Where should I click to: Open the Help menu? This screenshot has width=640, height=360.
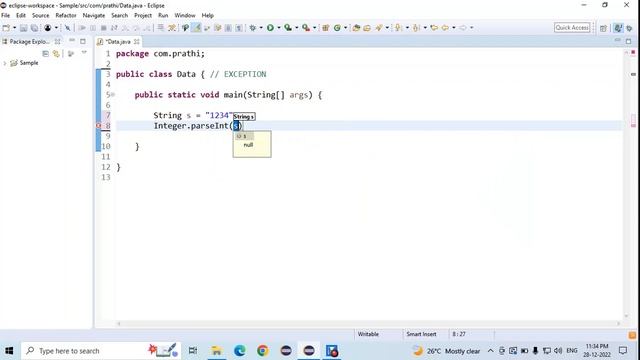click(208, 16)
